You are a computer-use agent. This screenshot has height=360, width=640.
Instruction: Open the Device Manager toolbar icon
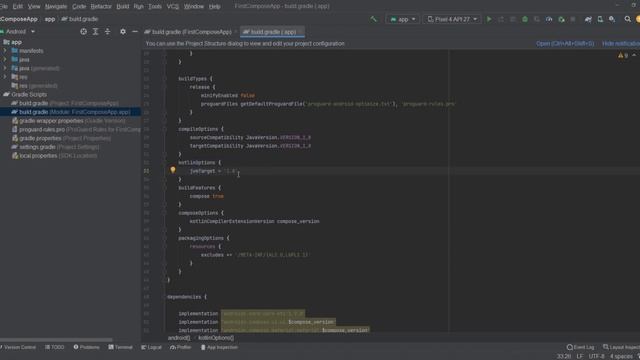[x=600, y=19]
